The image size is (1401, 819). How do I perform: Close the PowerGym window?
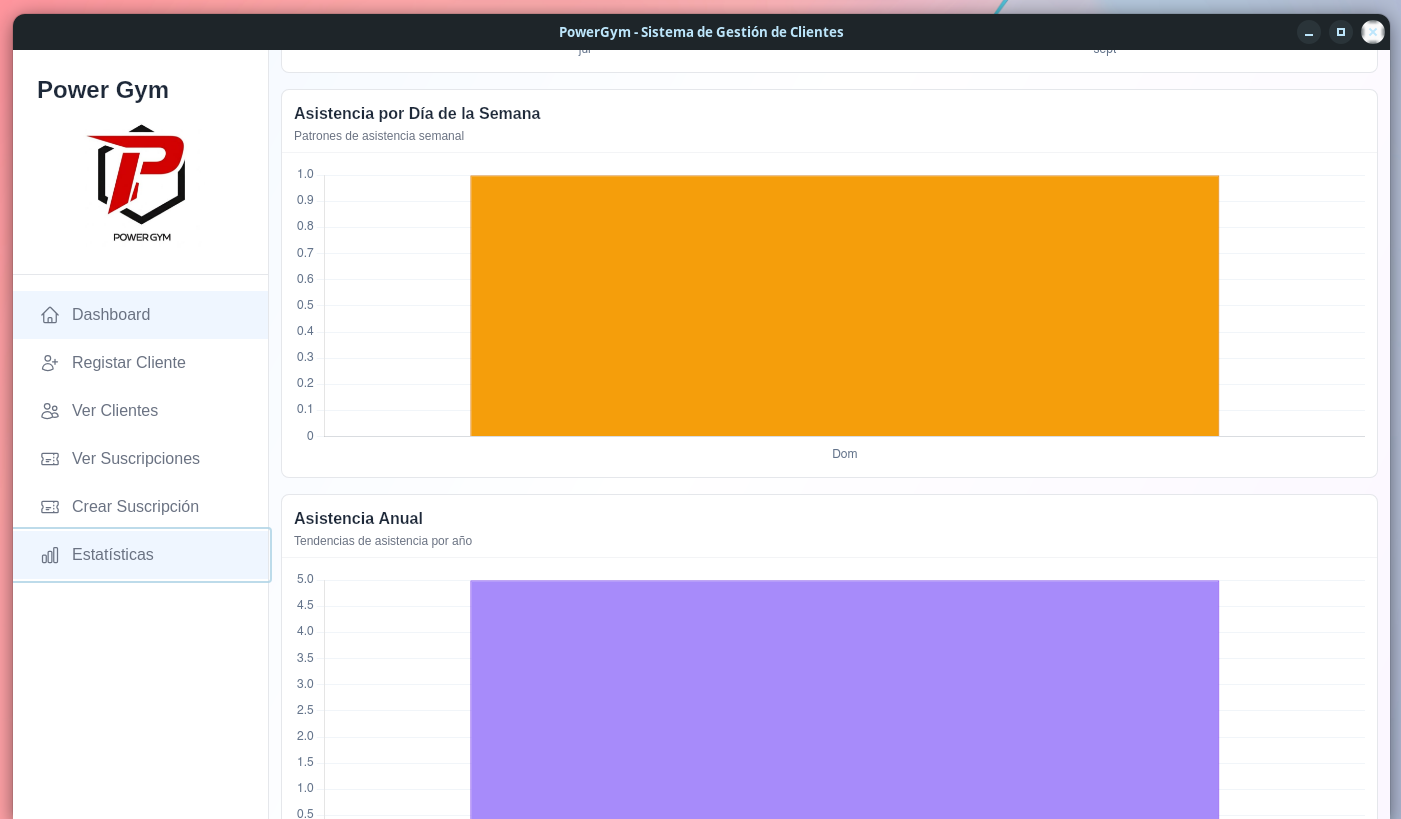[1373, 32]
